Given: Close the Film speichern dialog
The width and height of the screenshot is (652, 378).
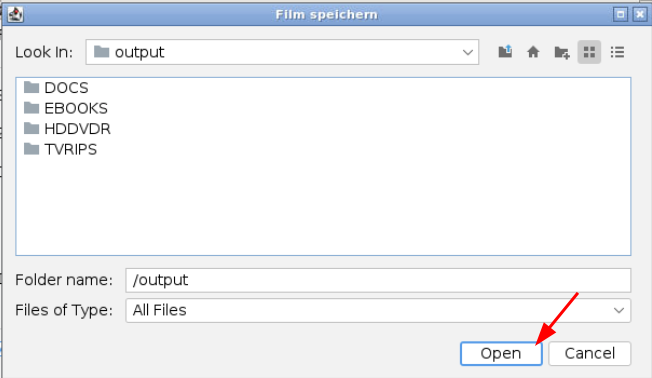Looking at the screenshot, I should click(x=640, y=15).
